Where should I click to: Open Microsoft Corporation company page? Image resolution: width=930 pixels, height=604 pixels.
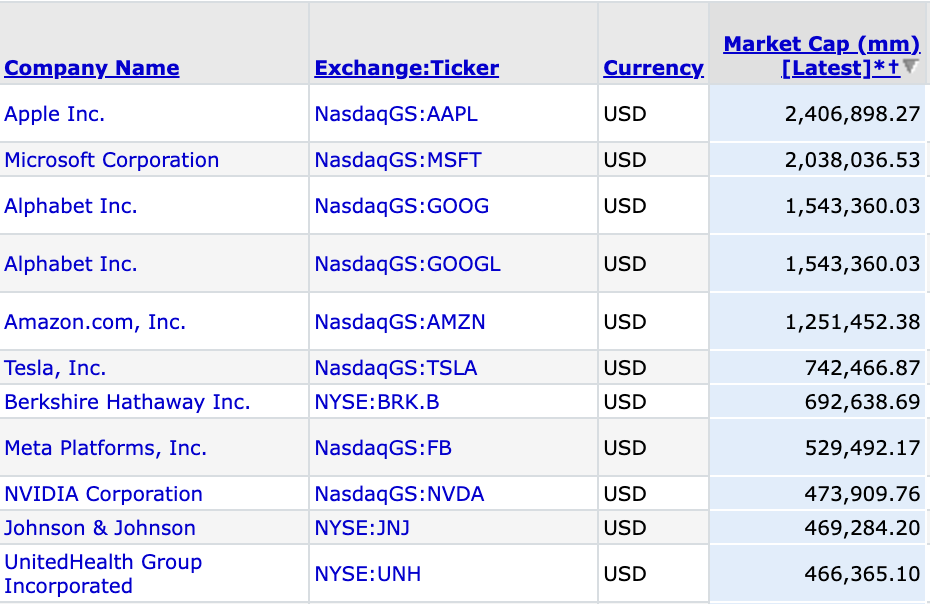(111, 160)
